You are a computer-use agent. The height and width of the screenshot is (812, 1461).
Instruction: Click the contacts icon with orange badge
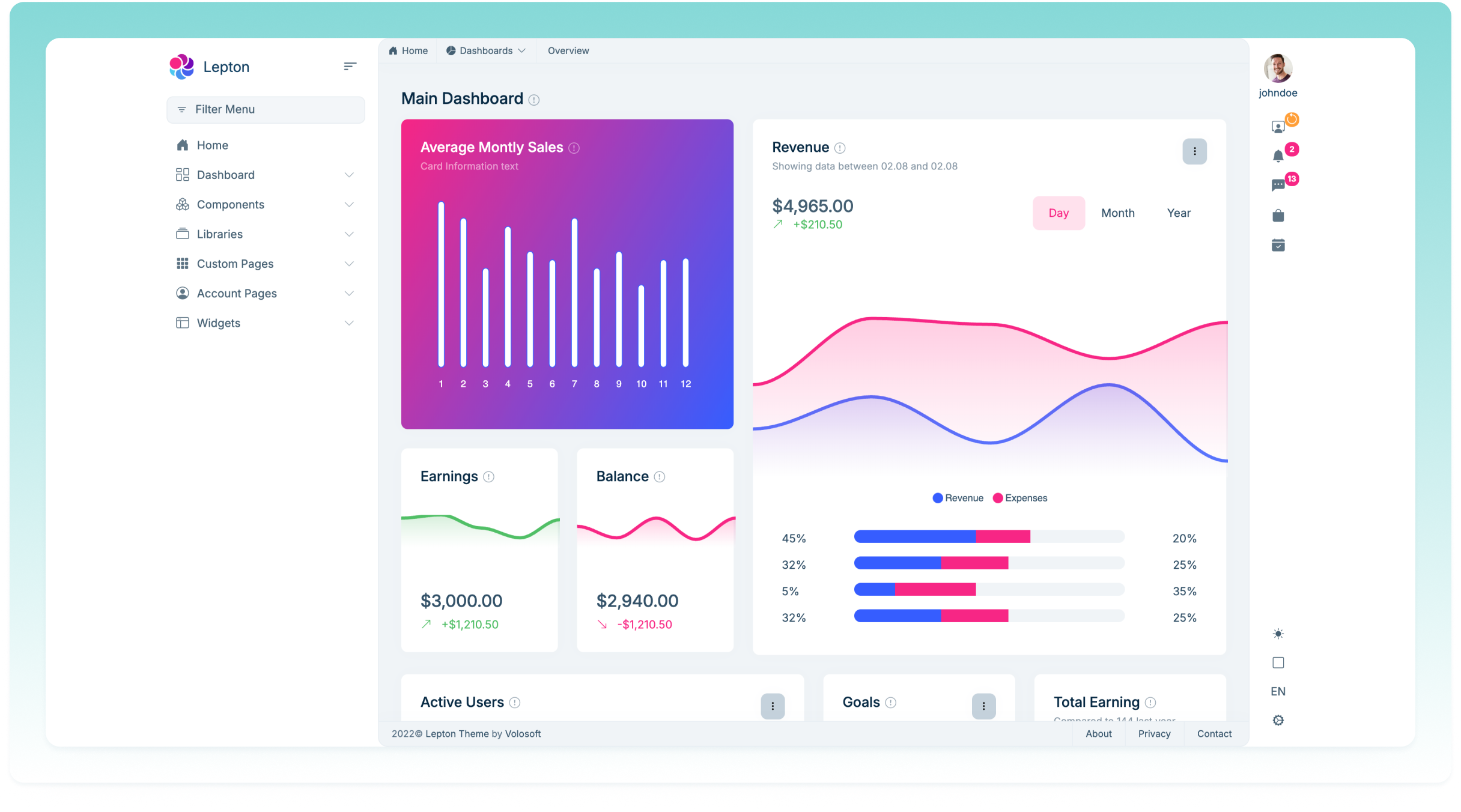(1278, 127)
